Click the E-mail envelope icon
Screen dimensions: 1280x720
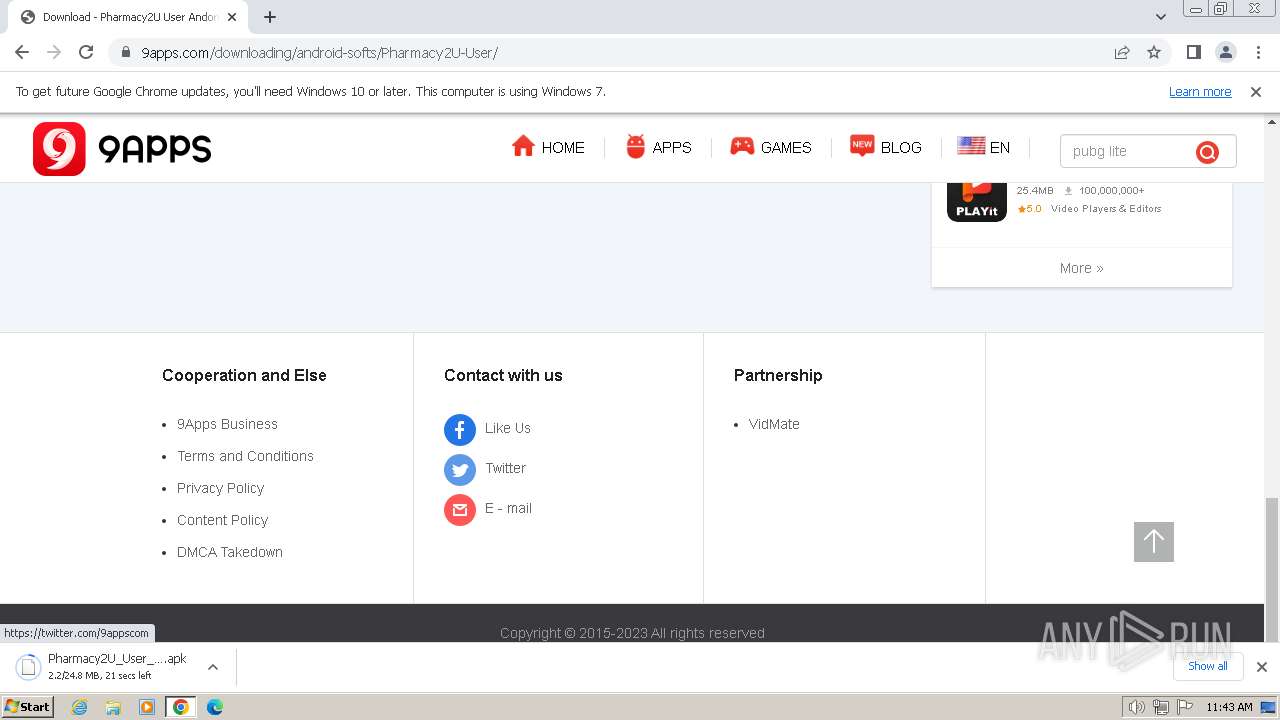(x=460, y=510)
